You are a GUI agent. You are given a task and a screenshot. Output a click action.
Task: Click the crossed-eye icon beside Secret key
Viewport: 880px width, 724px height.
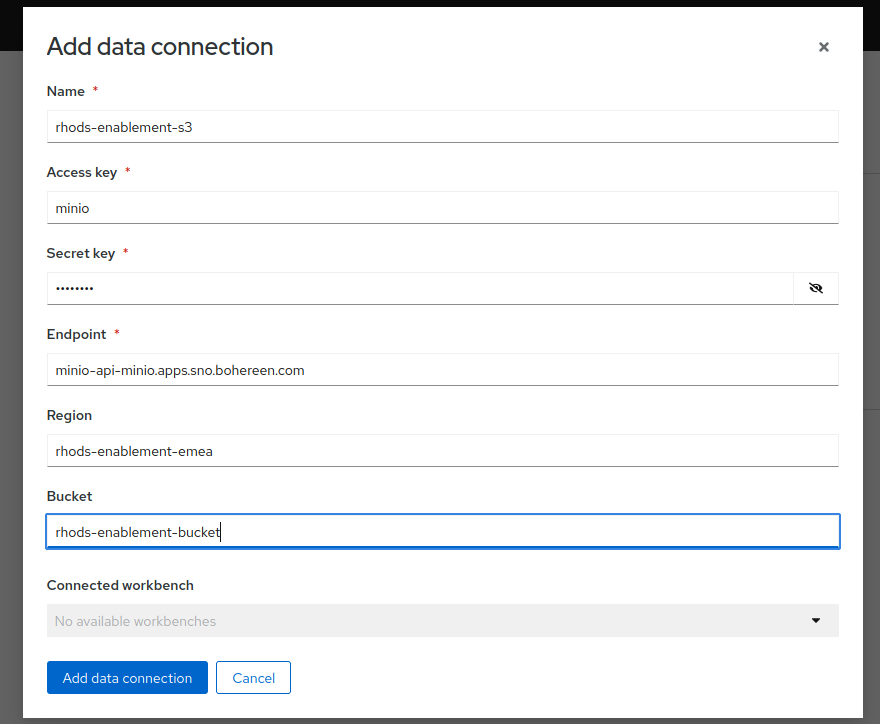pos(816,288)
